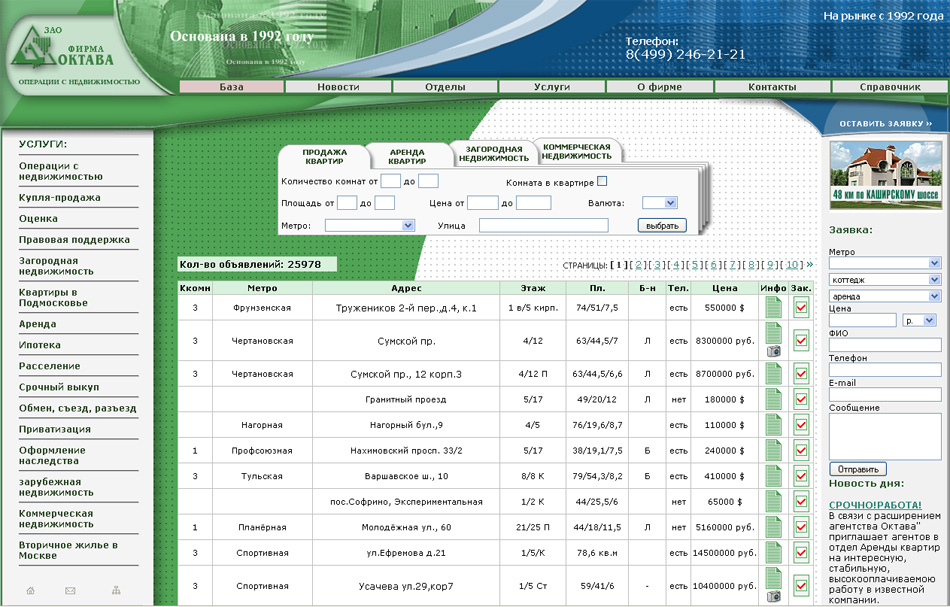The width and height of the screenshot is (950, 607).
Task: Open the 'Метро' dropdown in the Заявка form
Action: tap(885, 263)
